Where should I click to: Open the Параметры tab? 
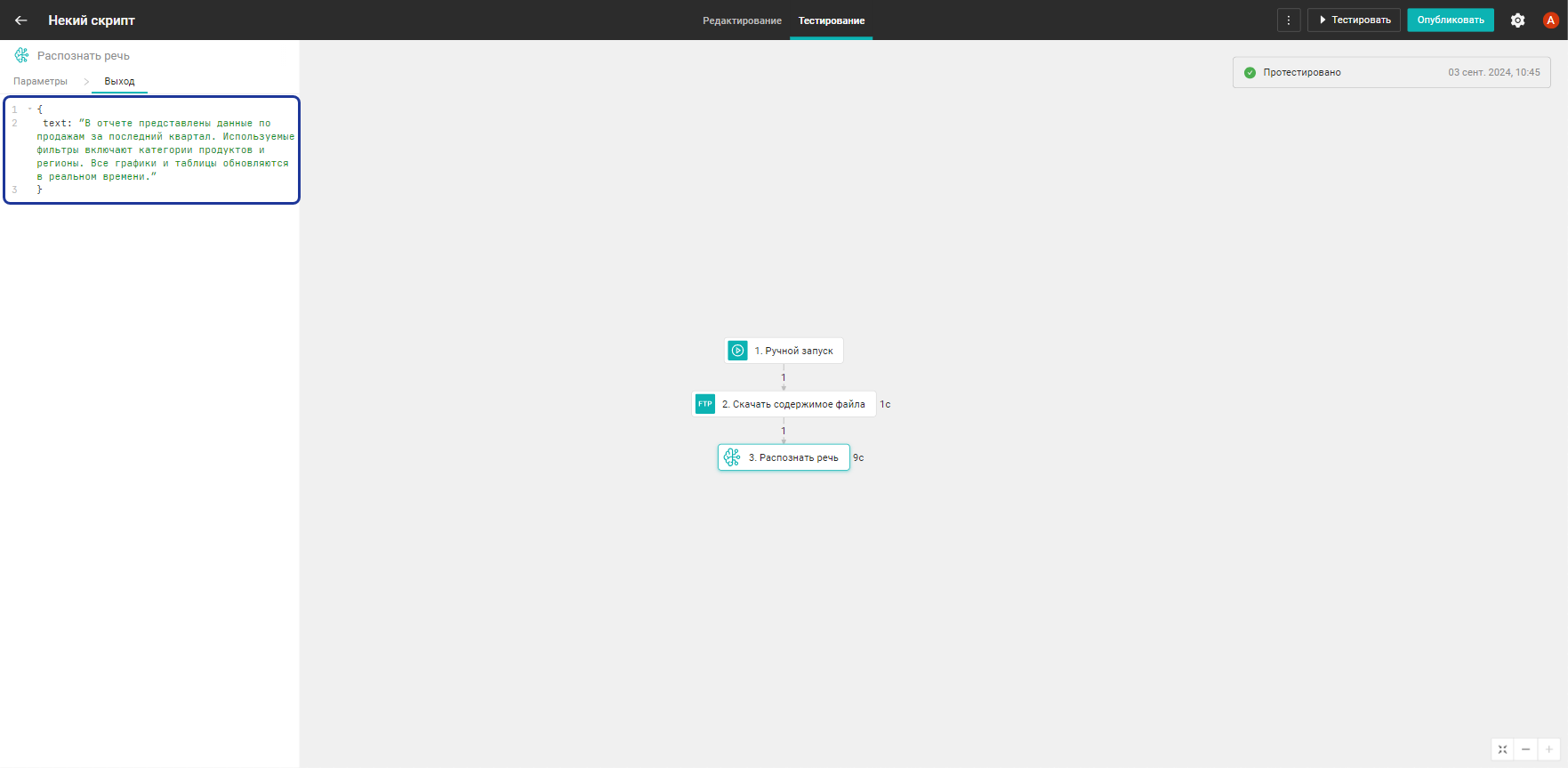click(40, 81)
